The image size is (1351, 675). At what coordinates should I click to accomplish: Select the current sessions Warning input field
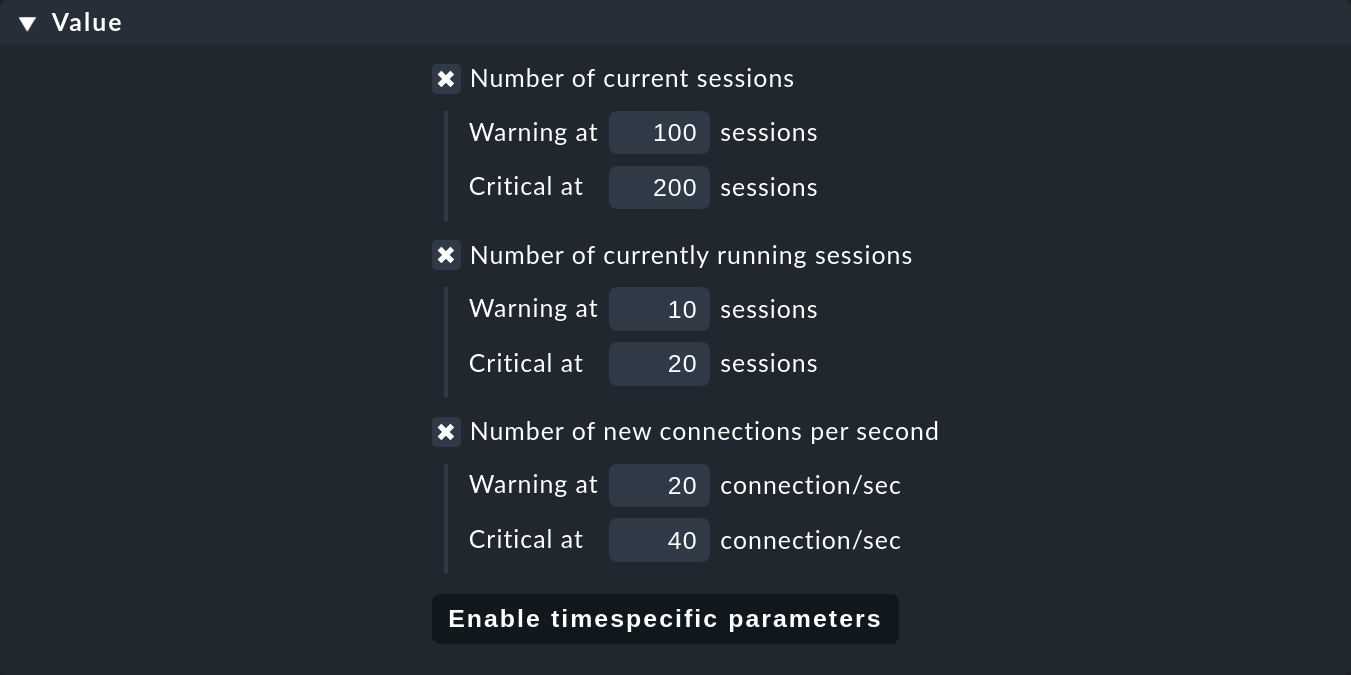659,132
